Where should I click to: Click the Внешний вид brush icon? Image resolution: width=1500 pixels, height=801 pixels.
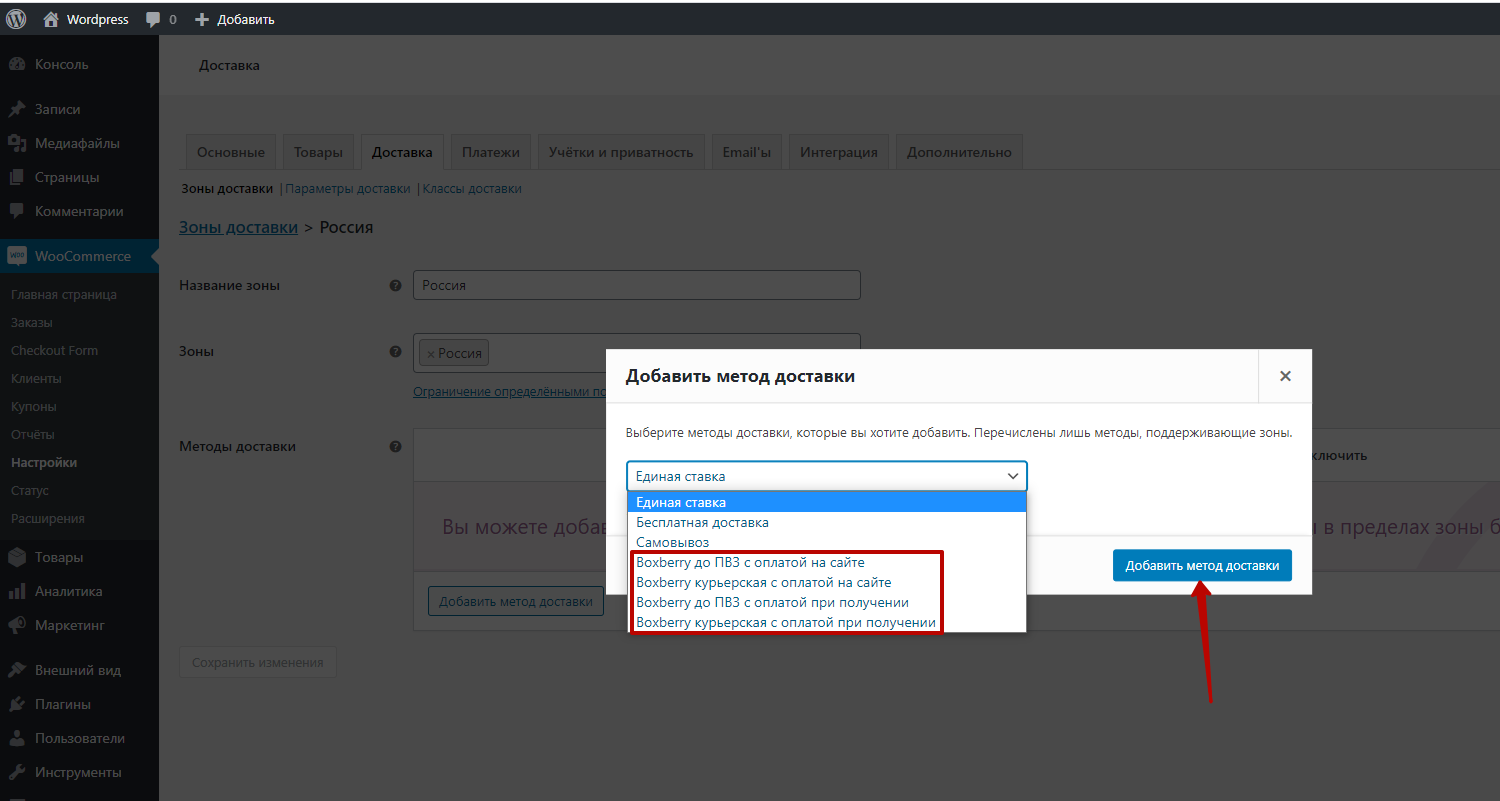point(17,670)
